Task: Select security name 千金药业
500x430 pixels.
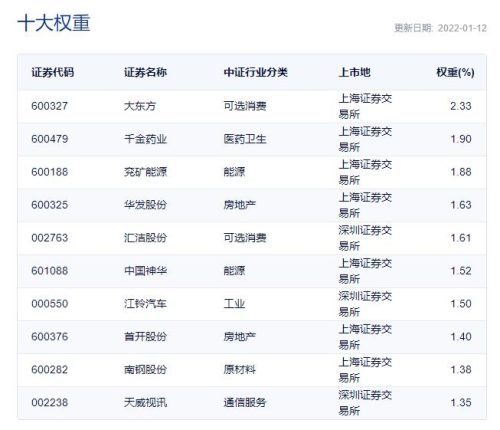Action: (x=145, y=139)
